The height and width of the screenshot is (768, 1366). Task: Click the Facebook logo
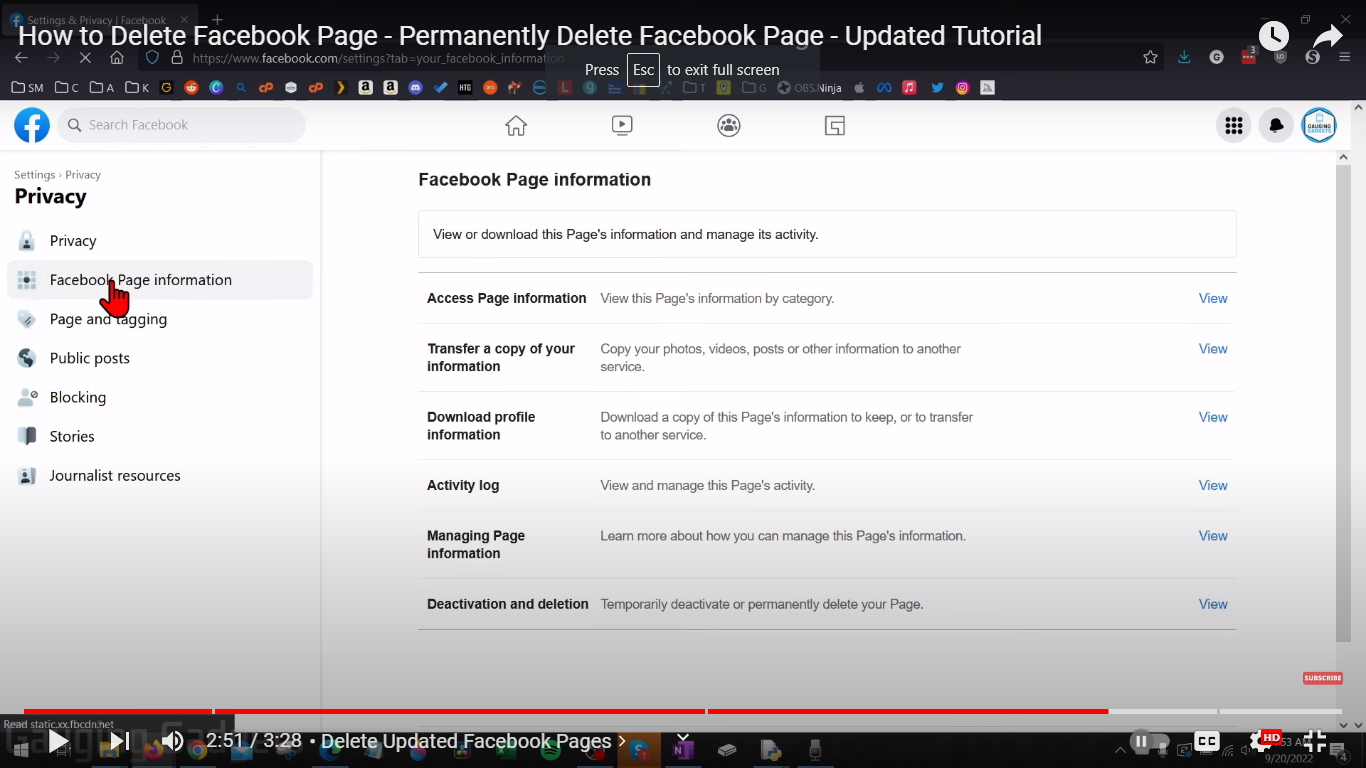[31, 124]
